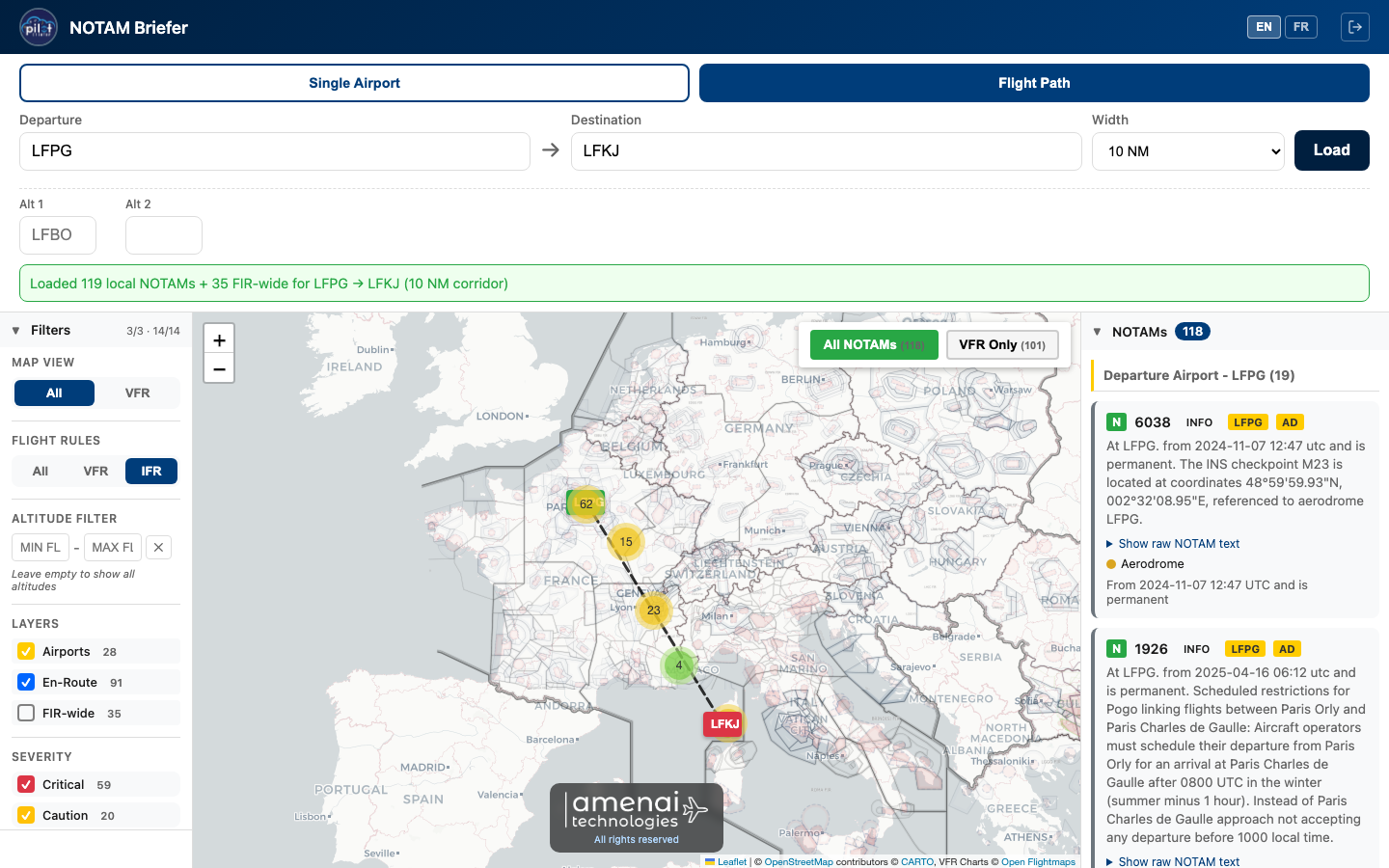Expand raw NOTAM text for 6038

pos(1178,544)
